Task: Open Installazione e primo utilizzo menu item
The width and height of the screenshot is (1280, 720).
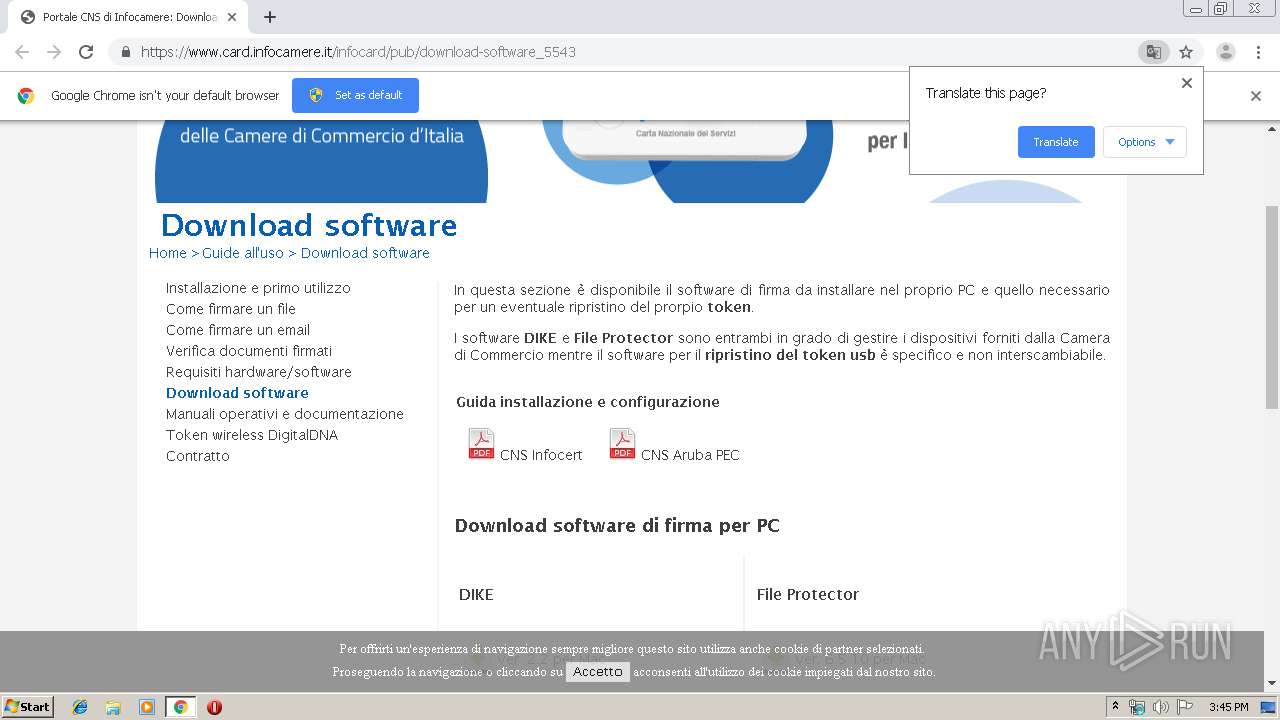Action: 258,288
